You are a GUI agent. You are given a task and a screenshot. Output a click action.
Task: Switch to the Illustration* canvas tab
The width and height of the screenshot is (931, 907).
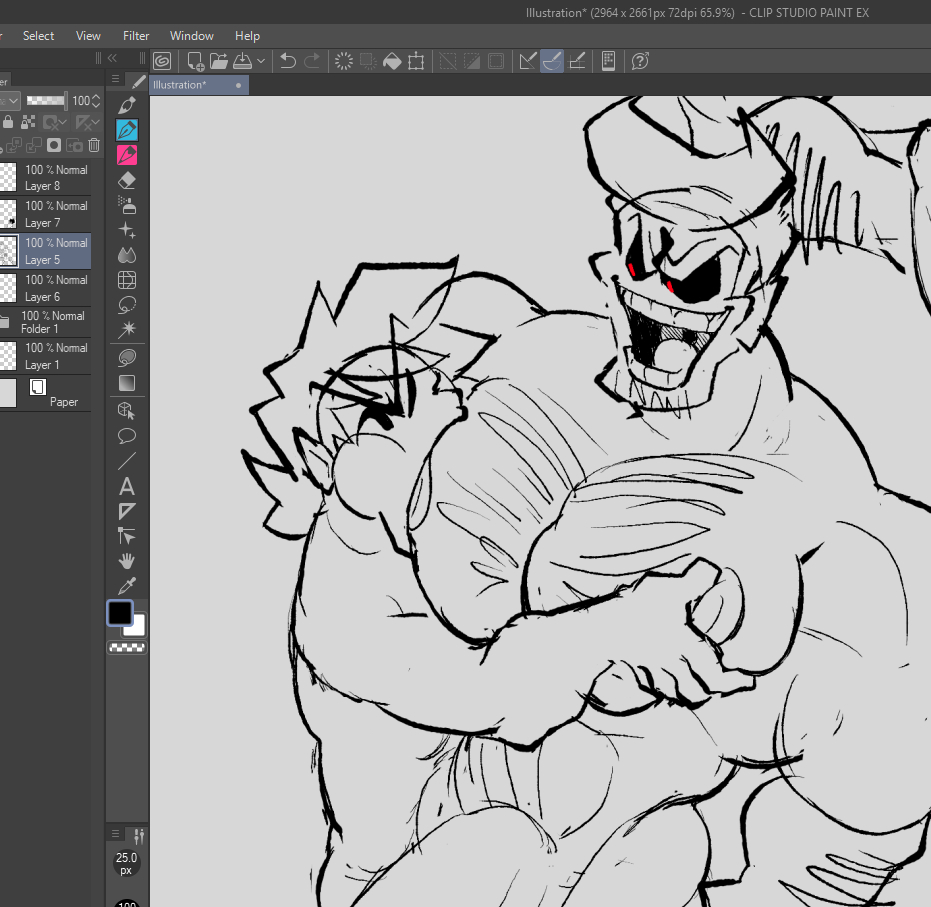tap(181, 85)
